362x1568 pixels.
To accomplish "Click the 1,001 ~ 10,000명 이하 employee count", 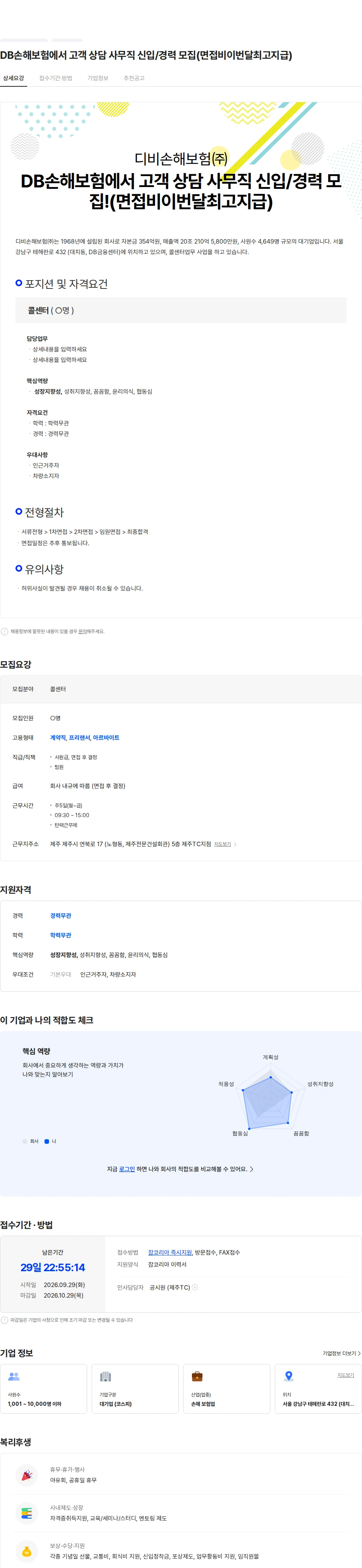I will (35, 1404).
